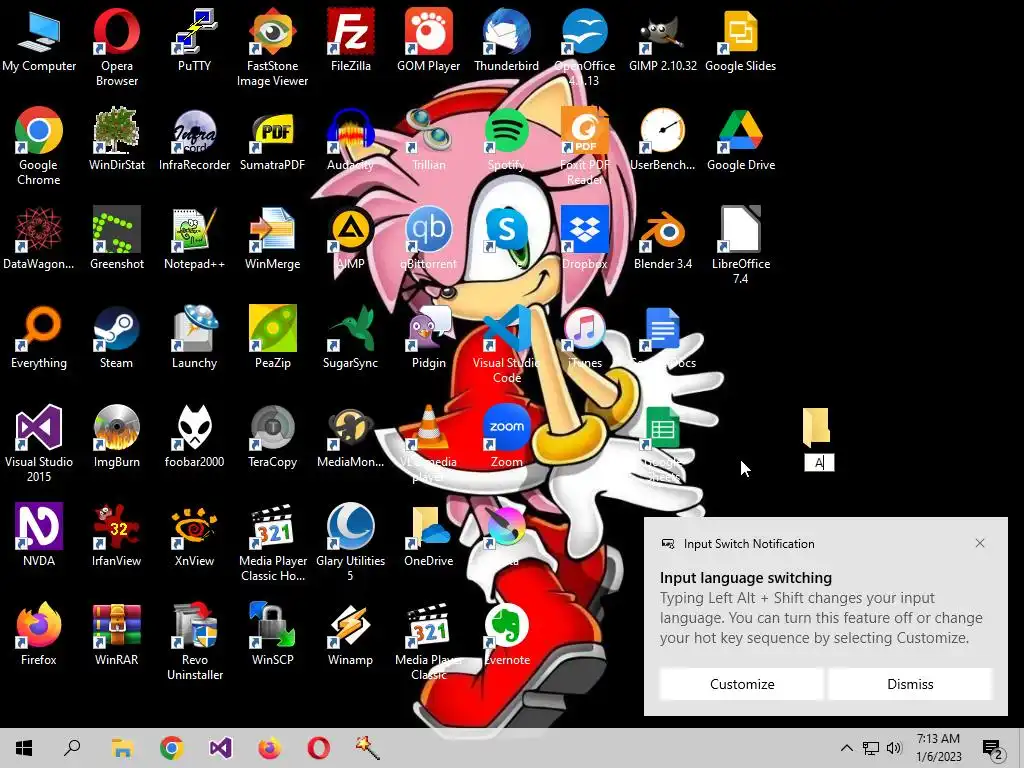Select the Glary Utilities 5 icon
The height and width of the screenshot is (768, 1024).
coord(351,526)
